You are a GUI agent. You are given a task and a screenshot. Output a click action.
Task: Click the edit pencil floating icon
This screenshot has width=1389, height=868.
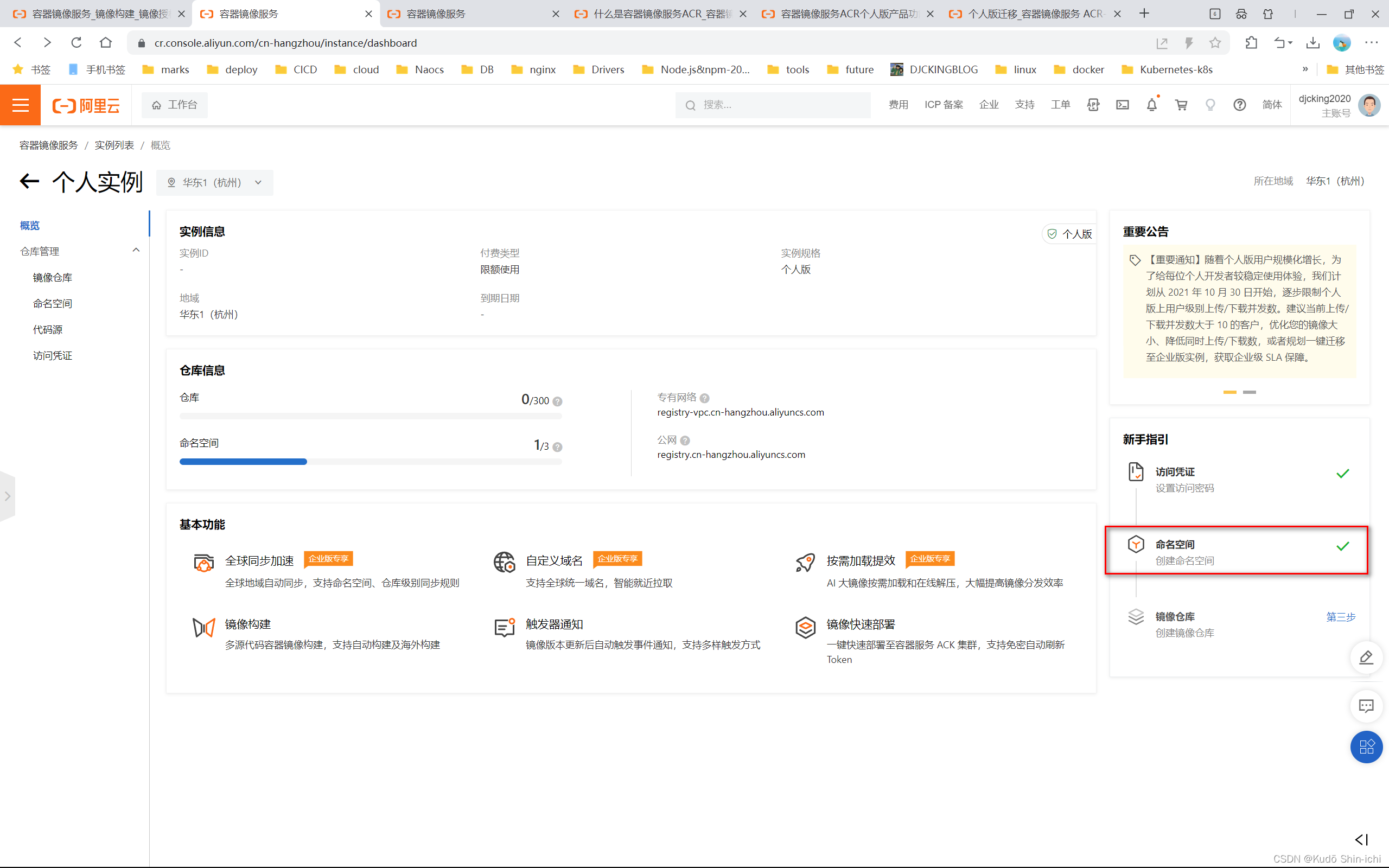pos(1366,658)
